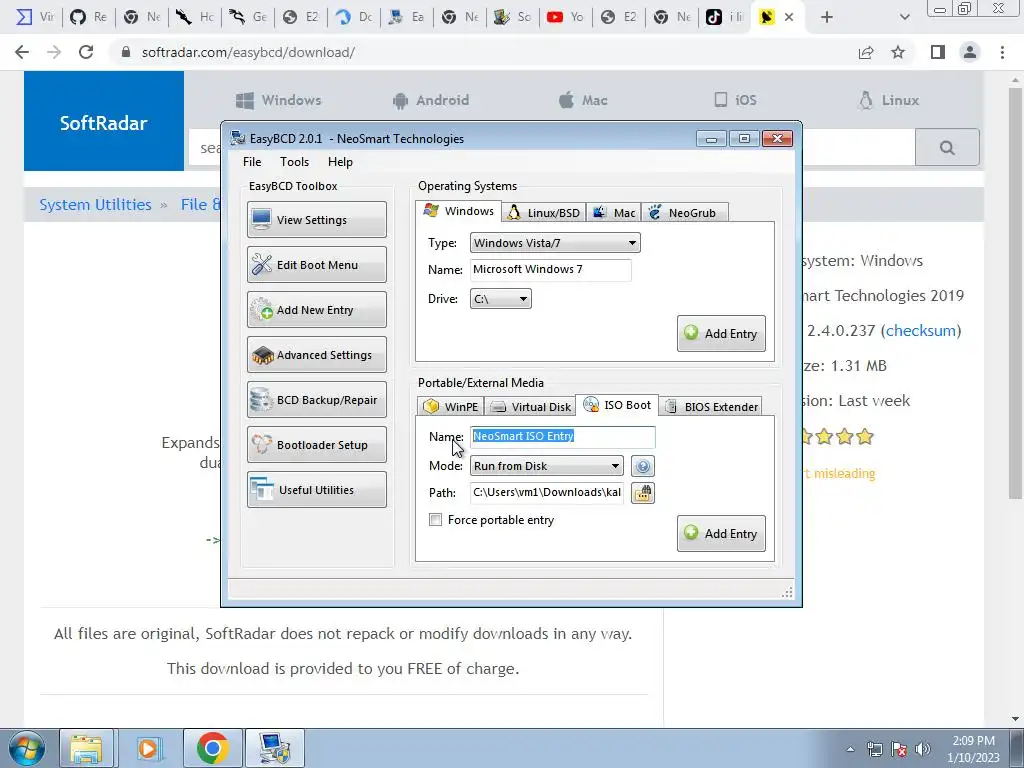The height and width of the screenshot is (768, 1024).
Task: Open the Windows Start menu
Action: [26, 748]
